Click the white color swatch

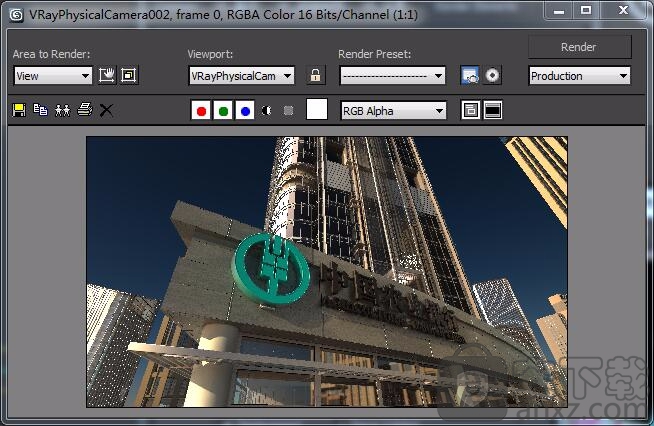[x=317, y=109]
